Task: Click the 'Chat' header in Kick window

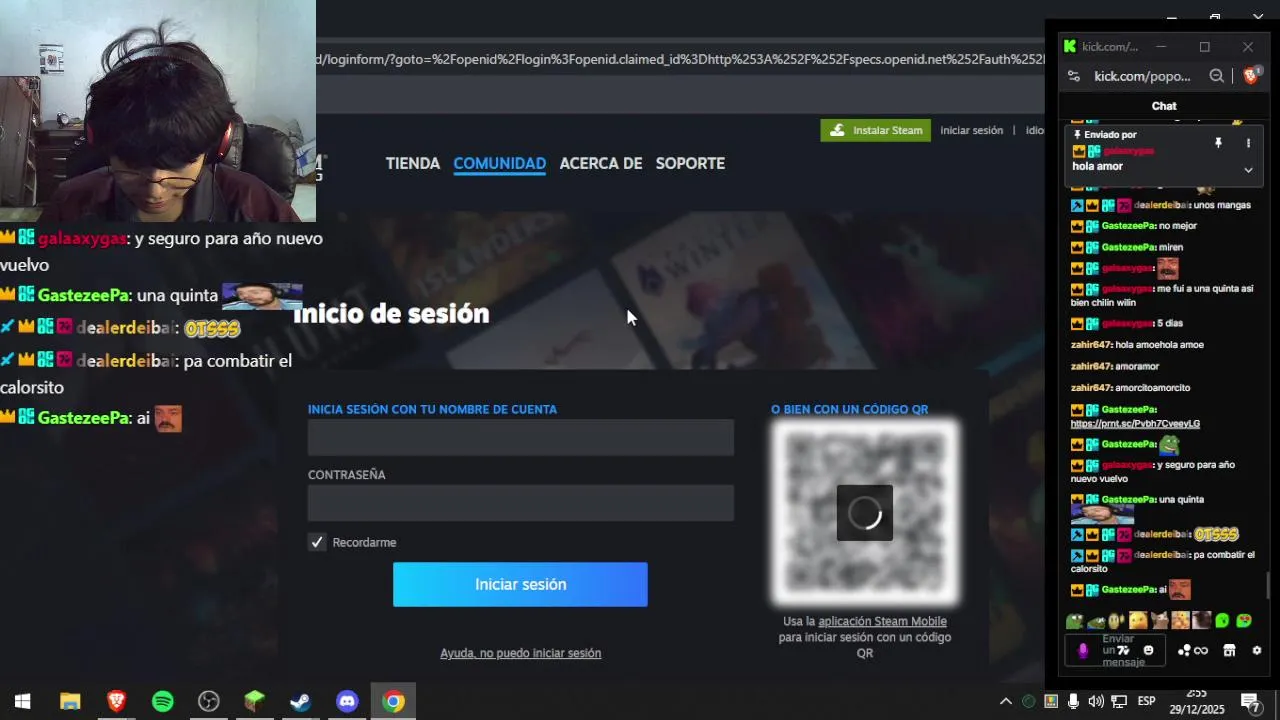Action: point(1163,106)
